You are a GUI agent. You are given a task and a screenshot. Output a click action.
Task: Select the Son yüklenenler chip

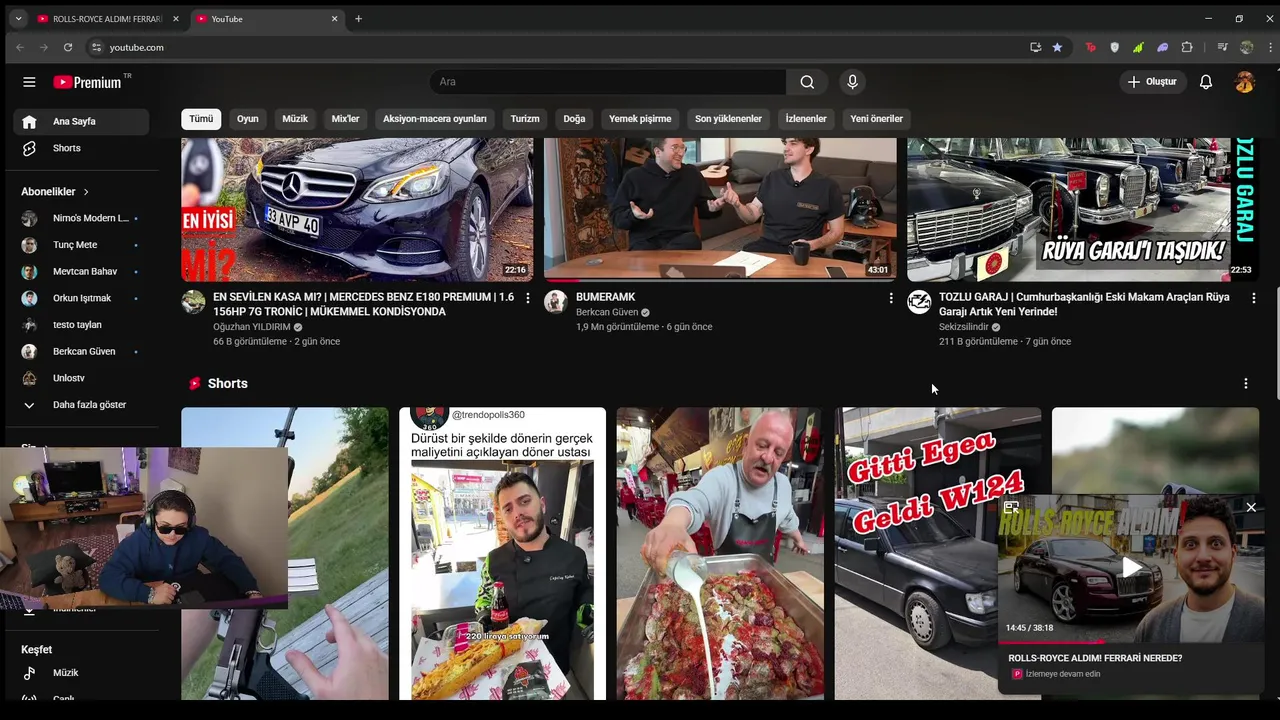coord(728,119)
